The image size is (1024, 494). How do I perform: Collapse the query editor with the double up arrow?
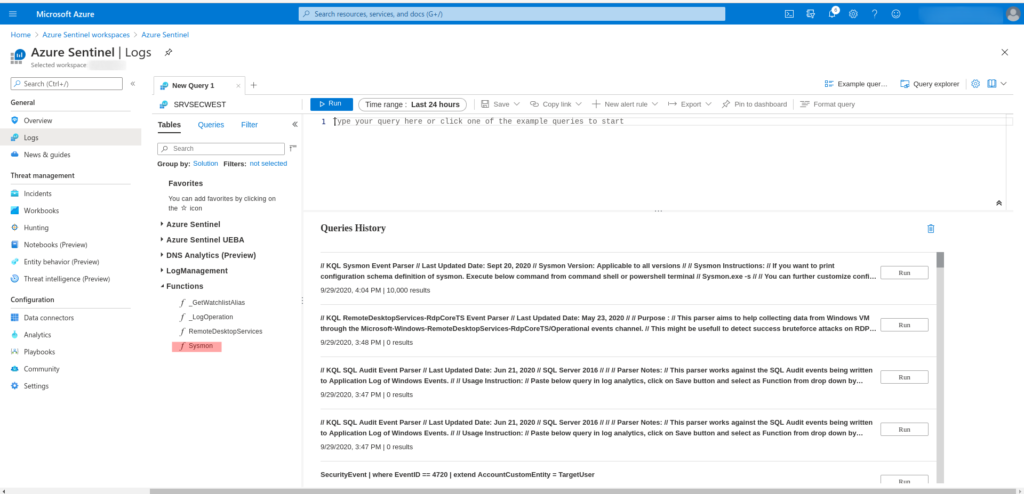[x=999, y=203]
